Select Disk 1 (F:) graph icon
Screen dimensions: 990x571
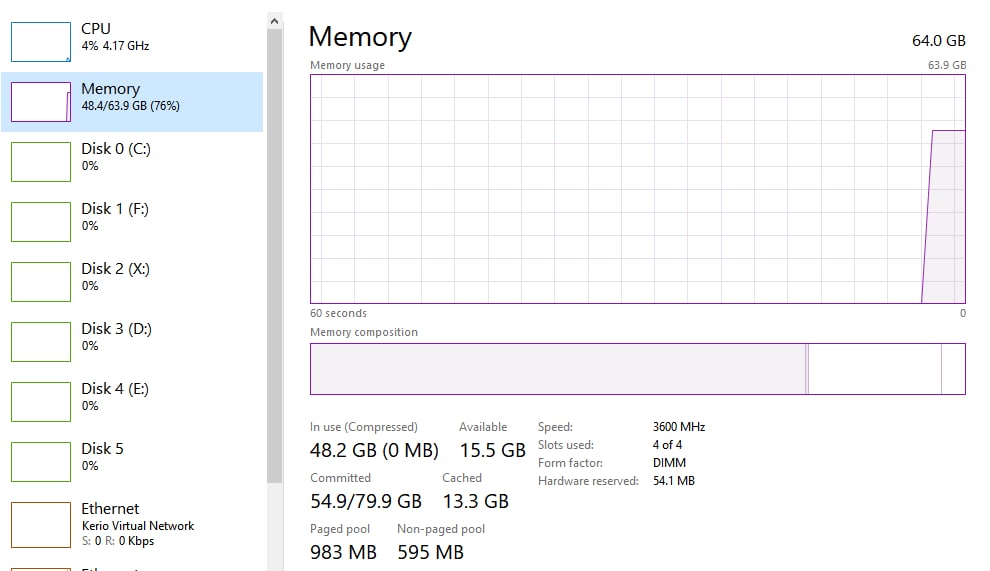41,222
